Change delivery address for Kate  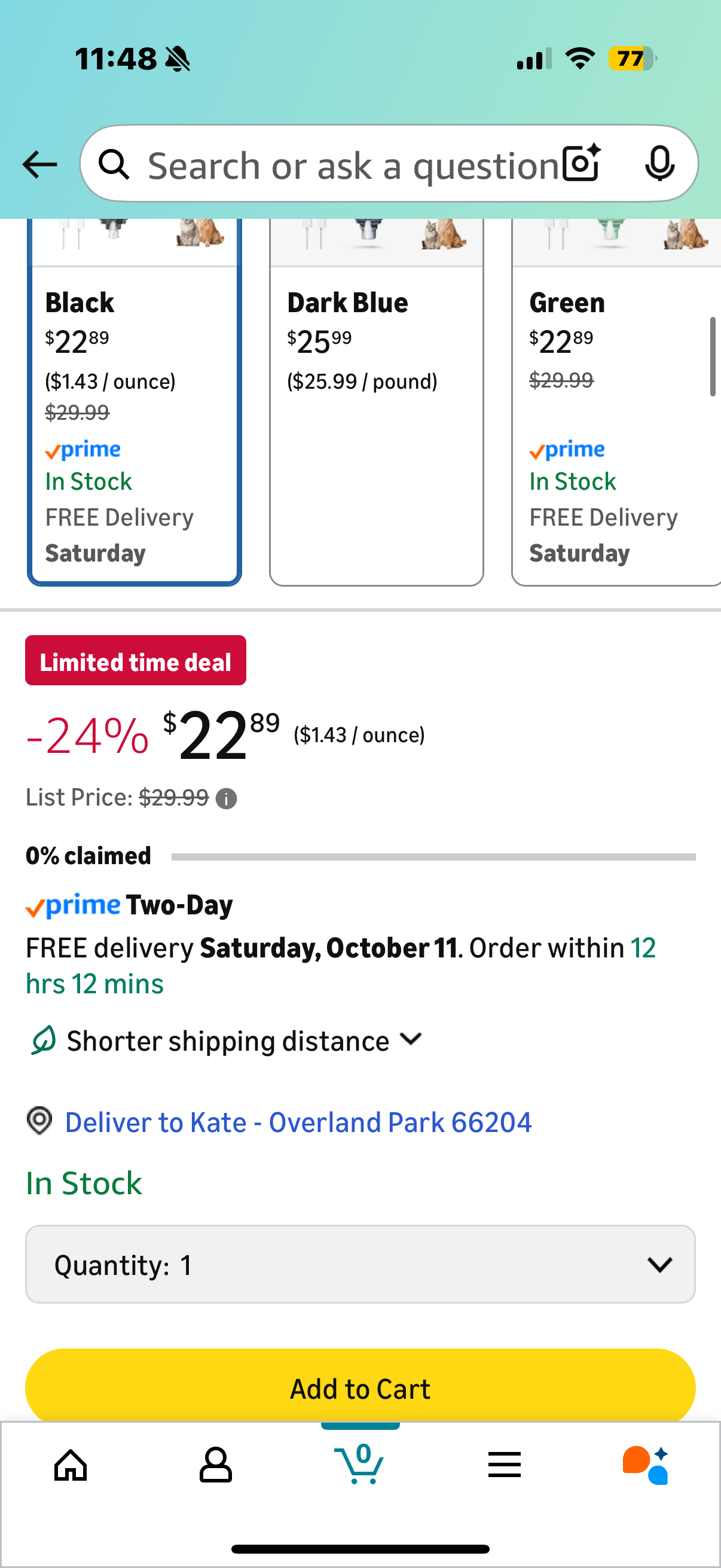tap(298, 1122)
